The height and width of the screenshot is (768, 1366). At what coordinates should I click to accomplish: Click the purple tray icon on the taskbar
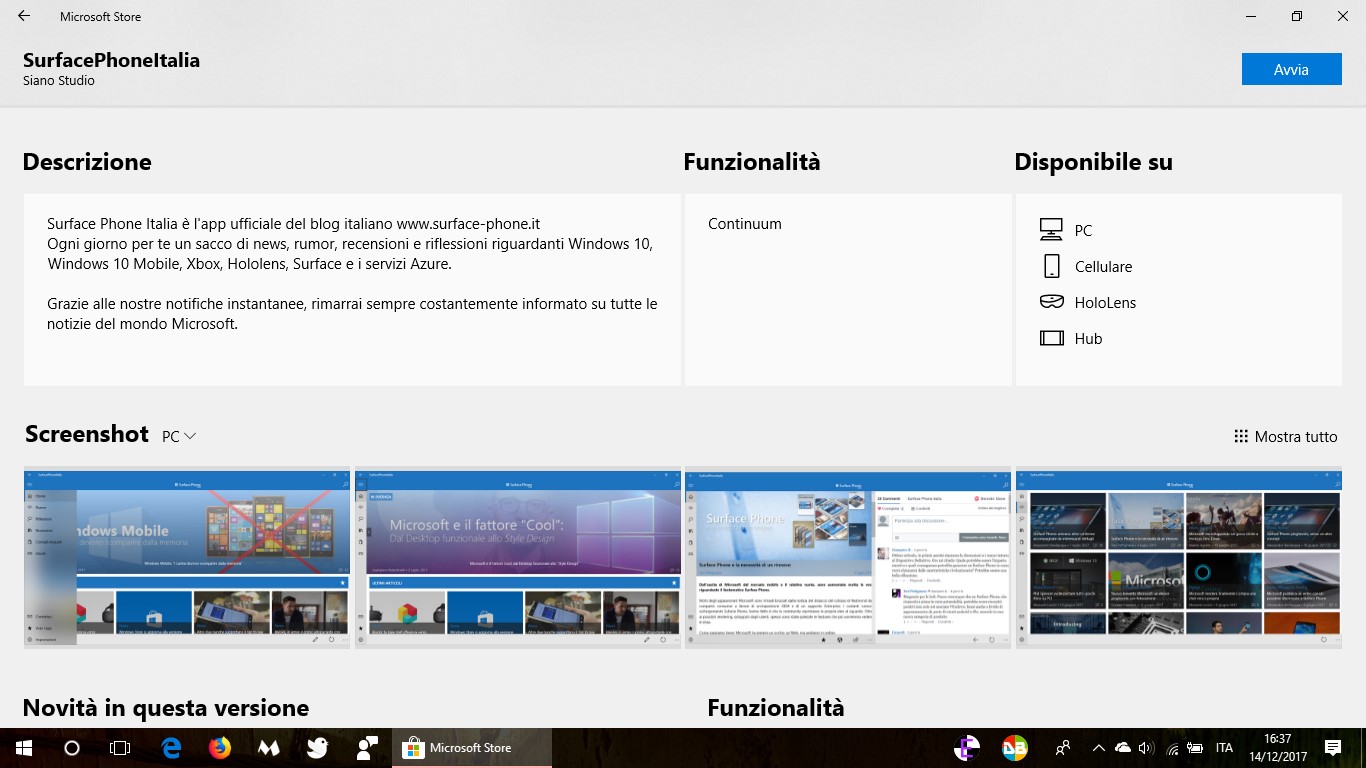[x=967, y=748]
